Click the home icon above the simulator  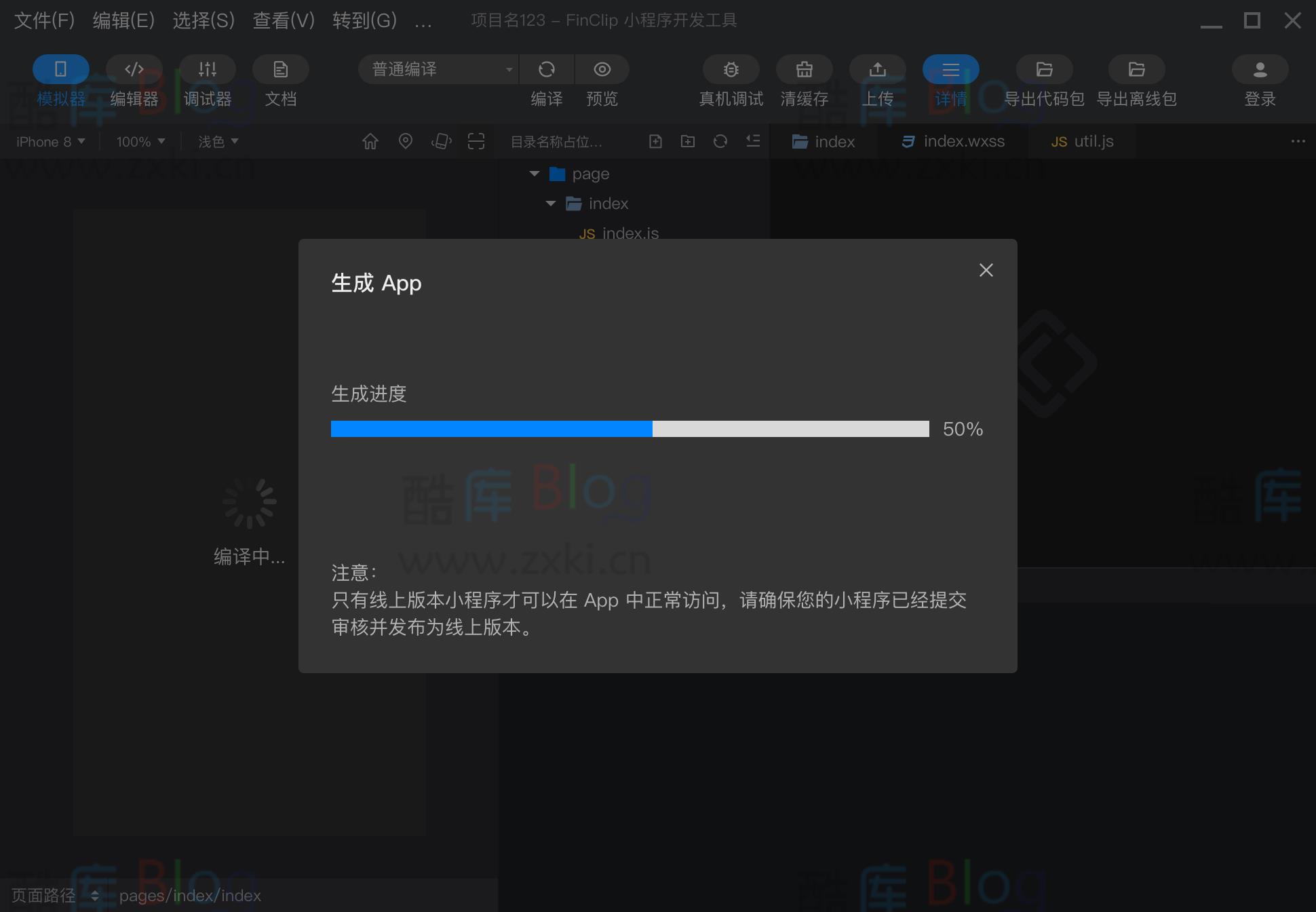[x=370, y=141]
